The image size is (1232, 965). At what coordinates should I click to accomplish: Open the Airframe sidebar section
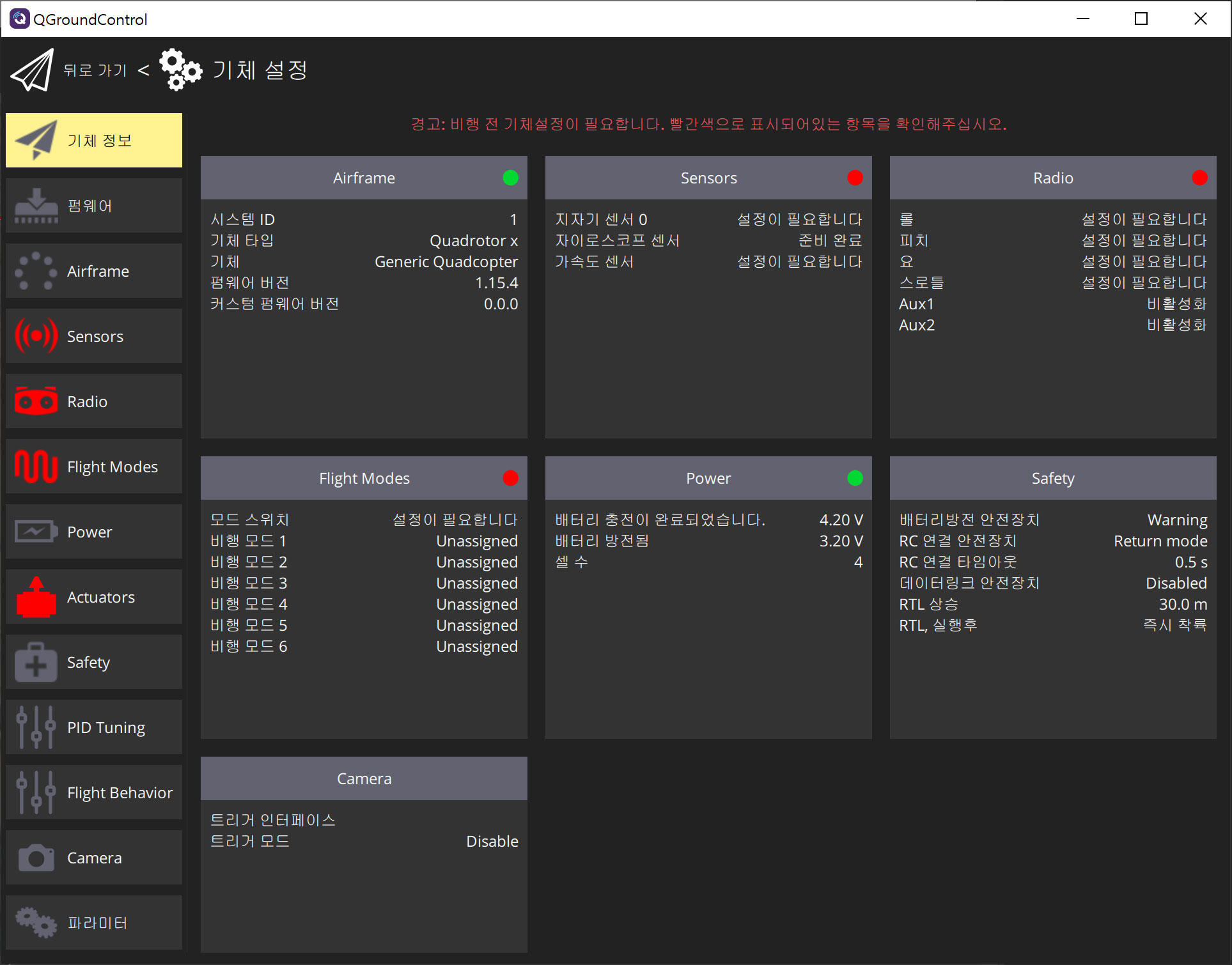[94, 271]
